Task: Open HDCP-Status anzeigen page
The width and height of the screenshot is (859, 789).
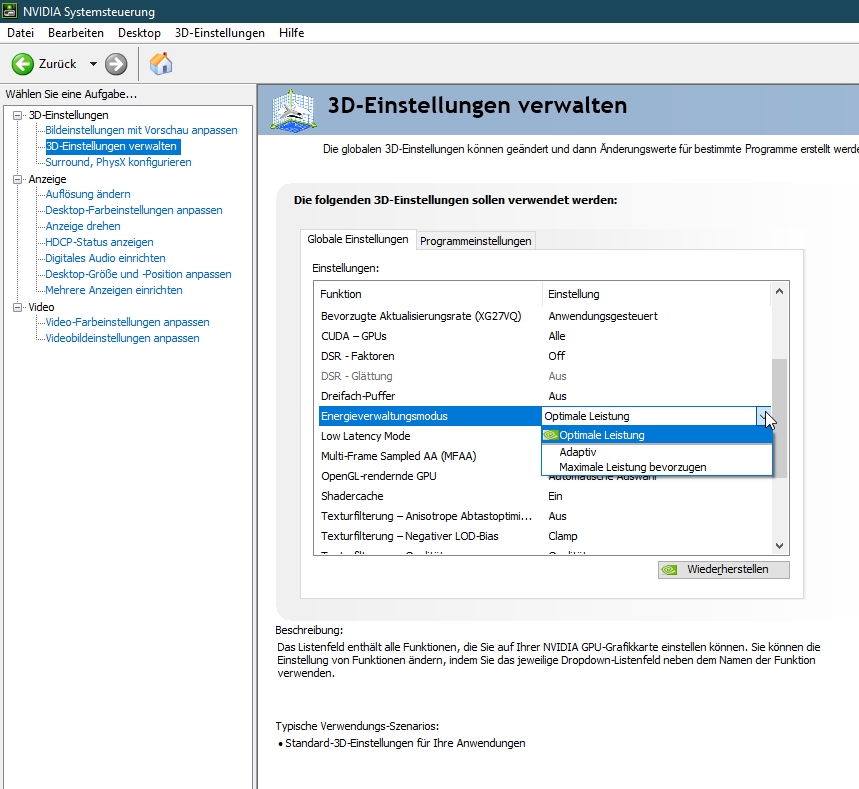Action: pos(99,242)
